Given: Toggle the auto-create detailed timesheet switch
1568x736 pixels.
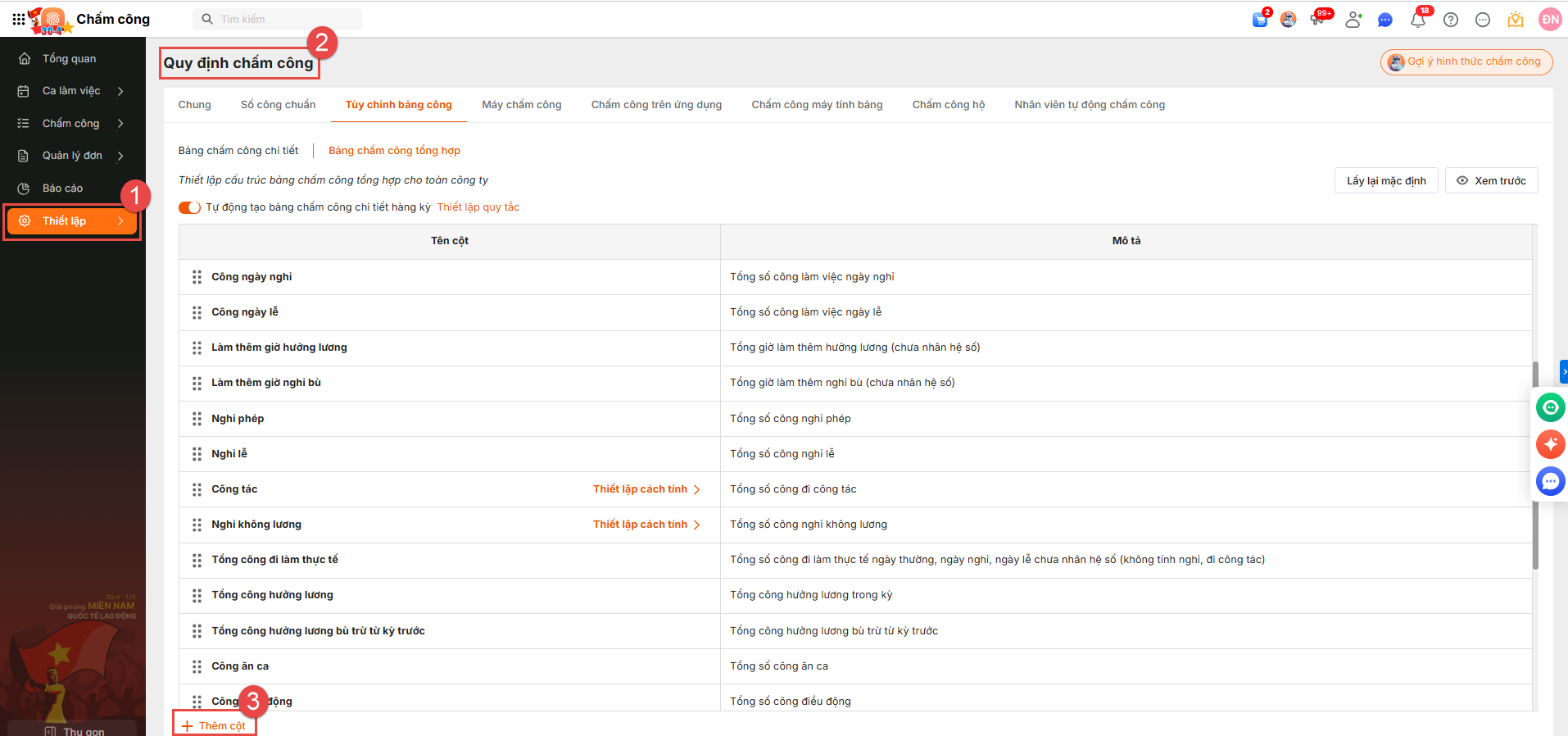Looking at the screenshot, I should [x=189, y=207].
